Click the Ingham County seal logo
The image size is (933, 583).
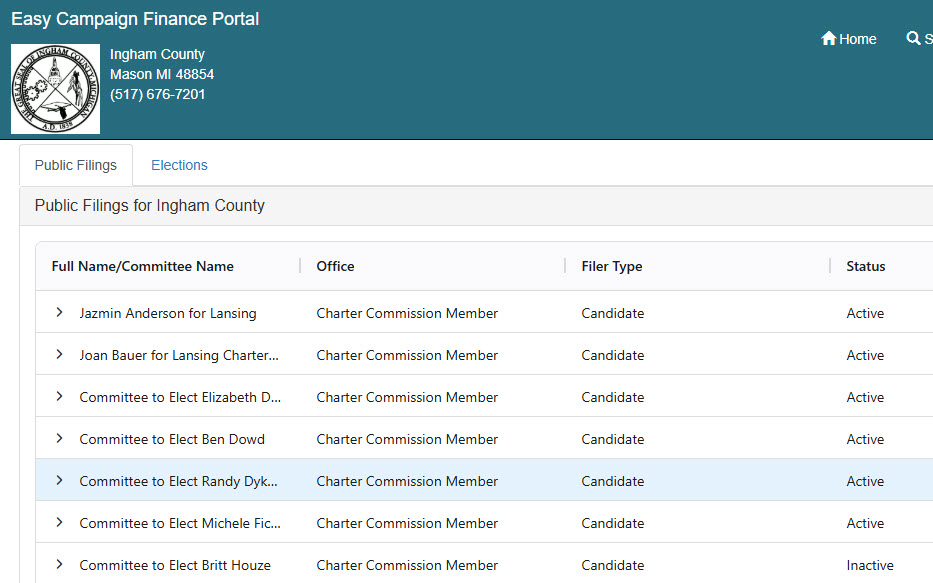click(56, 89)
